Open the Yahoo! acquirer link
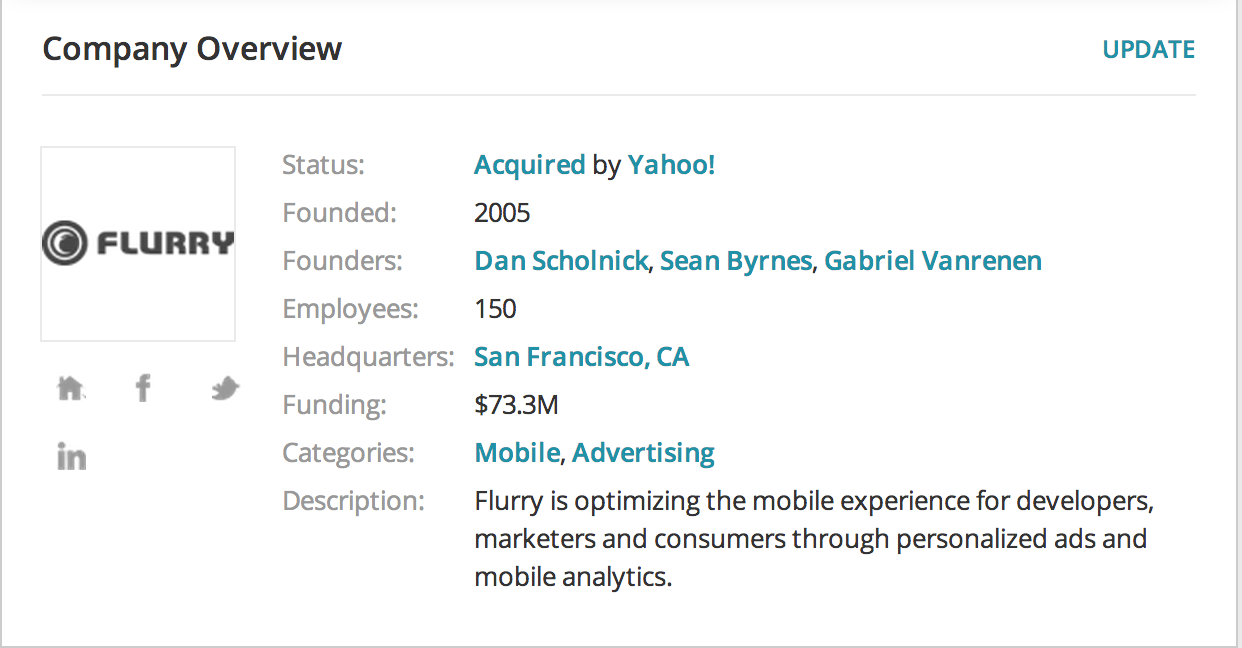The width and height of the screenshot is (1242, 648). point(671,165)
